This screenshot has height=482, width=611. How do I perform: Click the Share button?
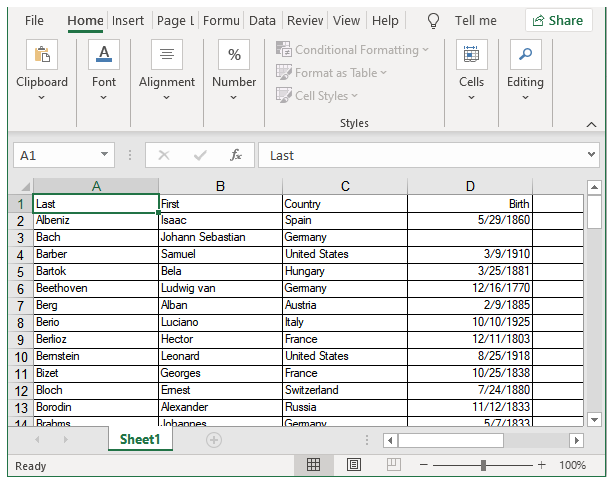tap(558, 20)
